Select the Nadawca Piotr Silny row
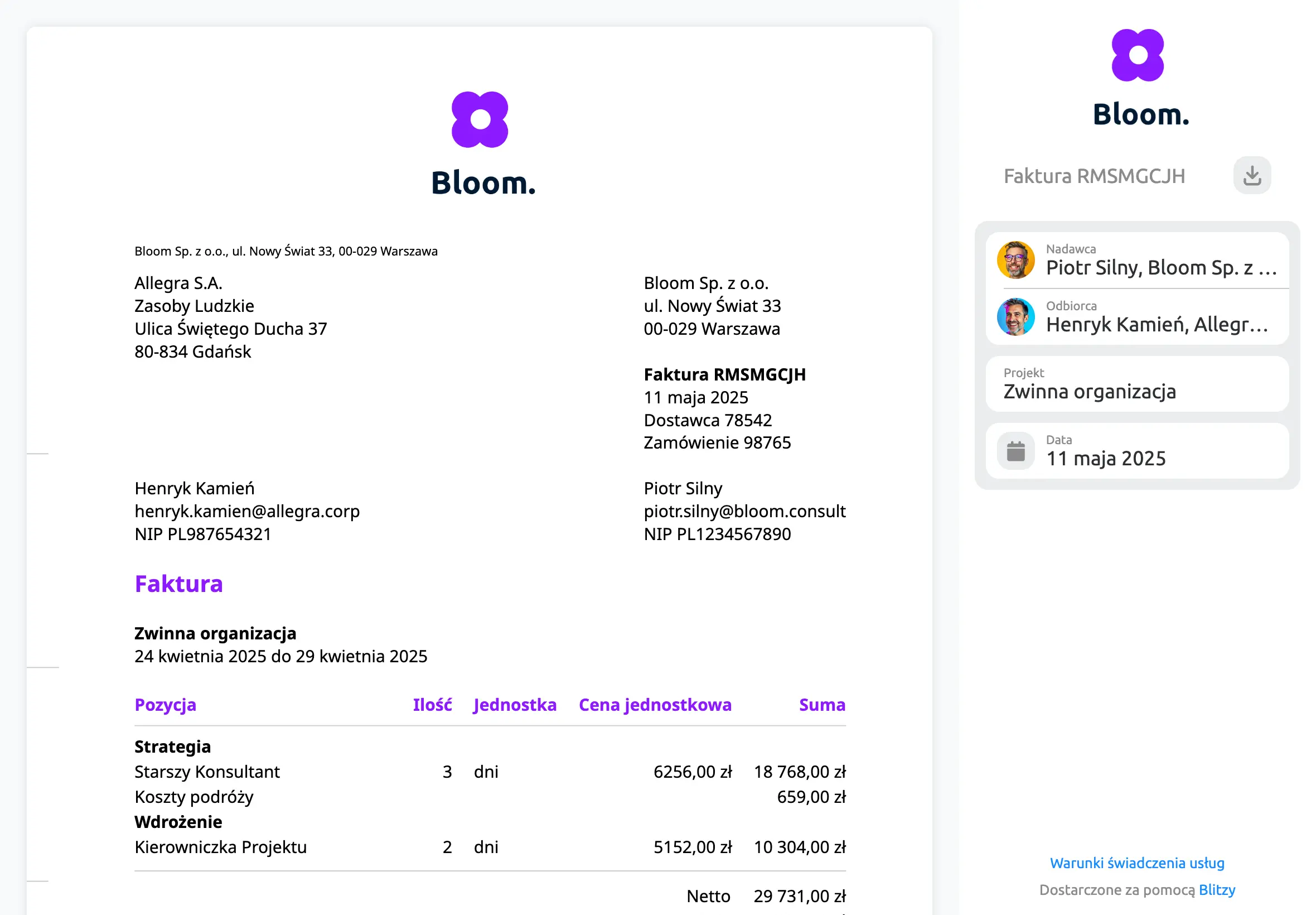 (x=1136, y=259)
